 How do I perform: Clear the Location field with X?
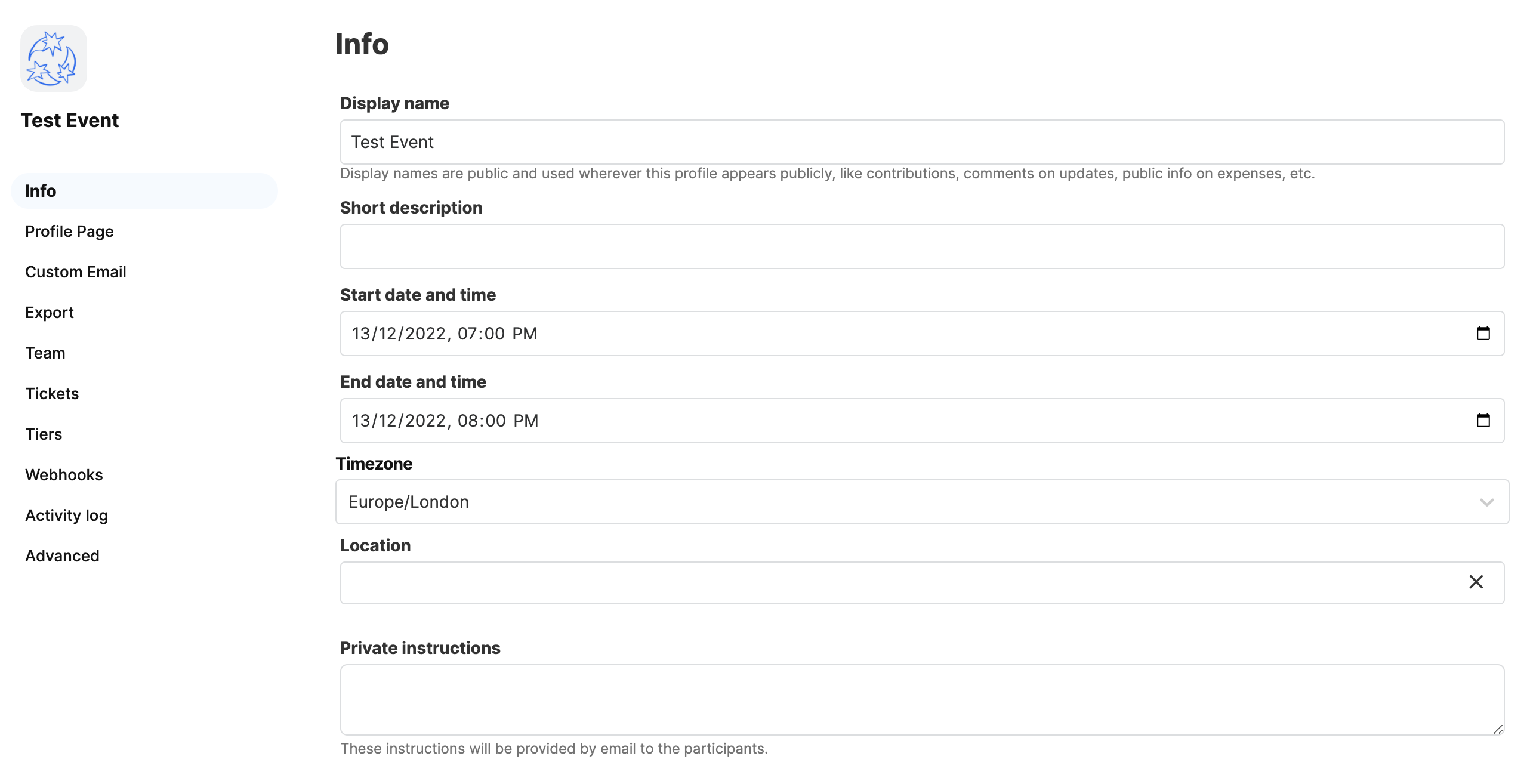(x=1476, y=582)
